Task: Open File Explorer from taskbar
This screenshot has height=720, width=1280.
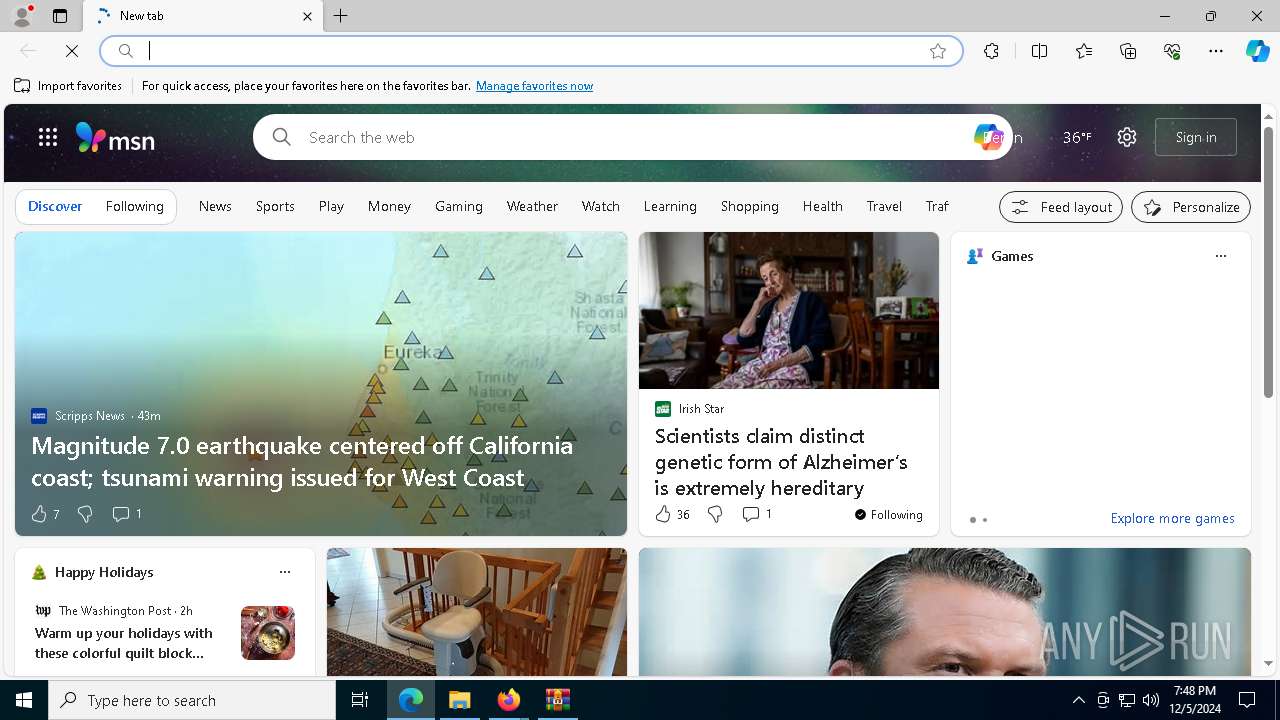Action: tap(460, 700)
